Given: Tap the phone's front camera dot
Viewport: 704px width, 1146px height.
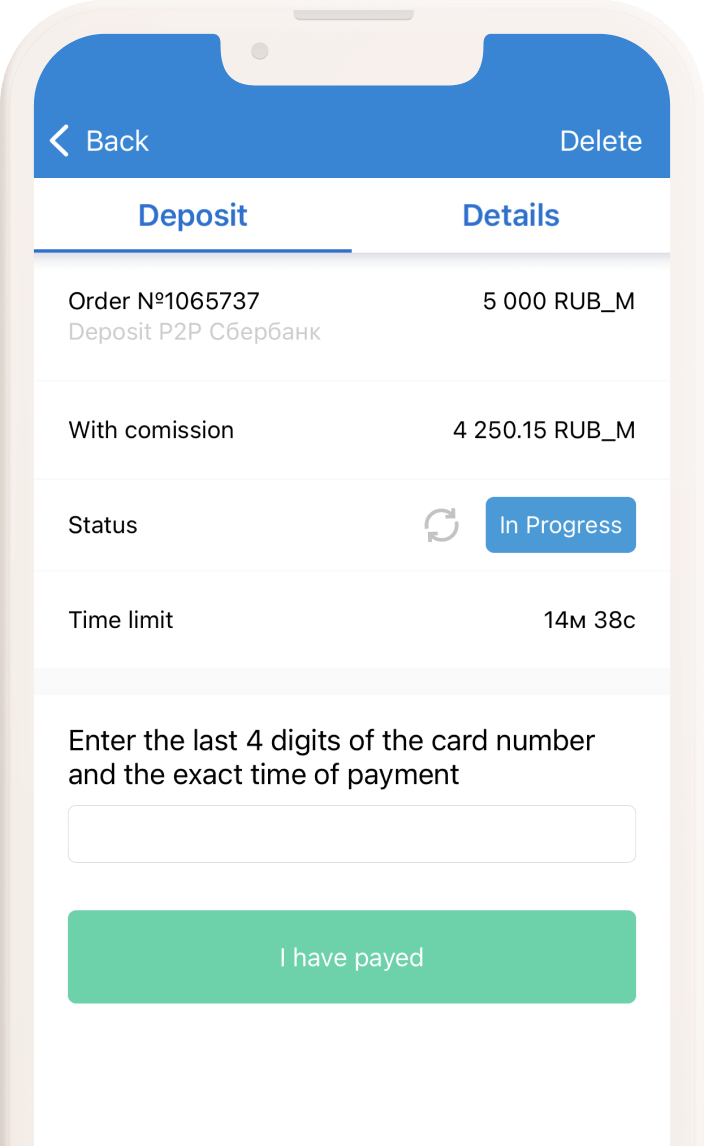Looking at the screenshot, I should click(260, 51).
